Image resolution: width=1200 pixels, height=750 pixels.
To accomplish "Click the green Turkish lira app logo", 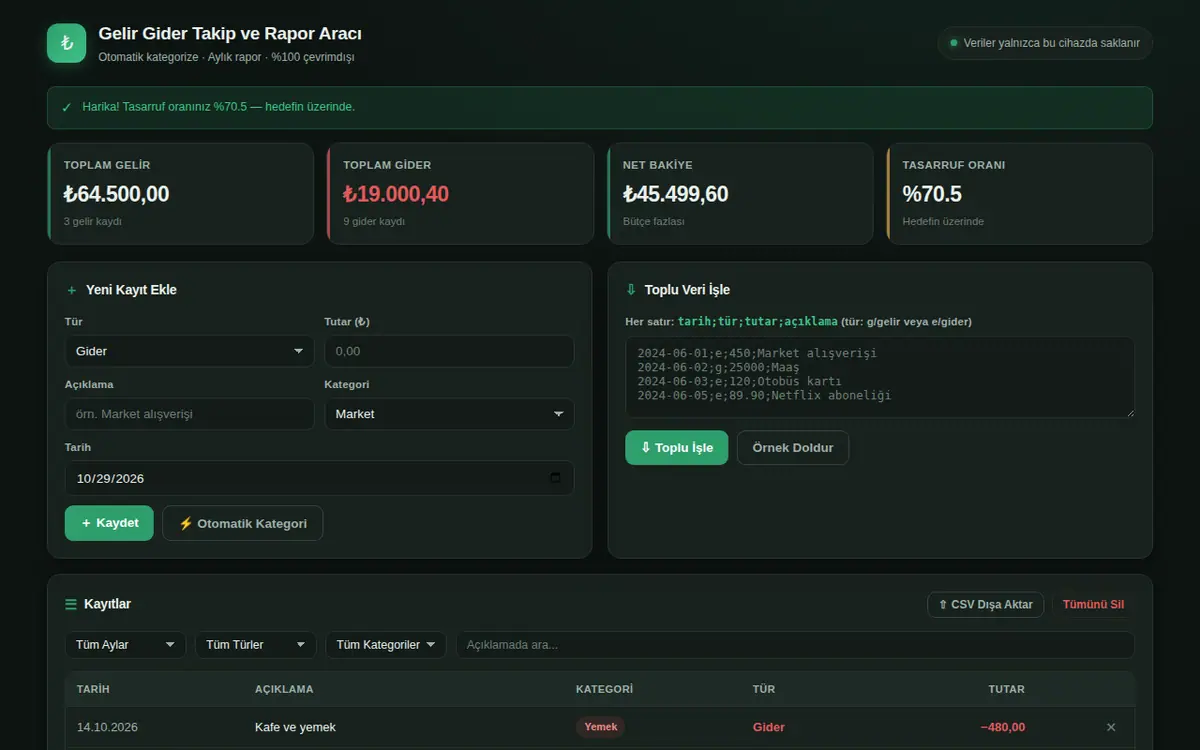I will (x=67, y=43).
